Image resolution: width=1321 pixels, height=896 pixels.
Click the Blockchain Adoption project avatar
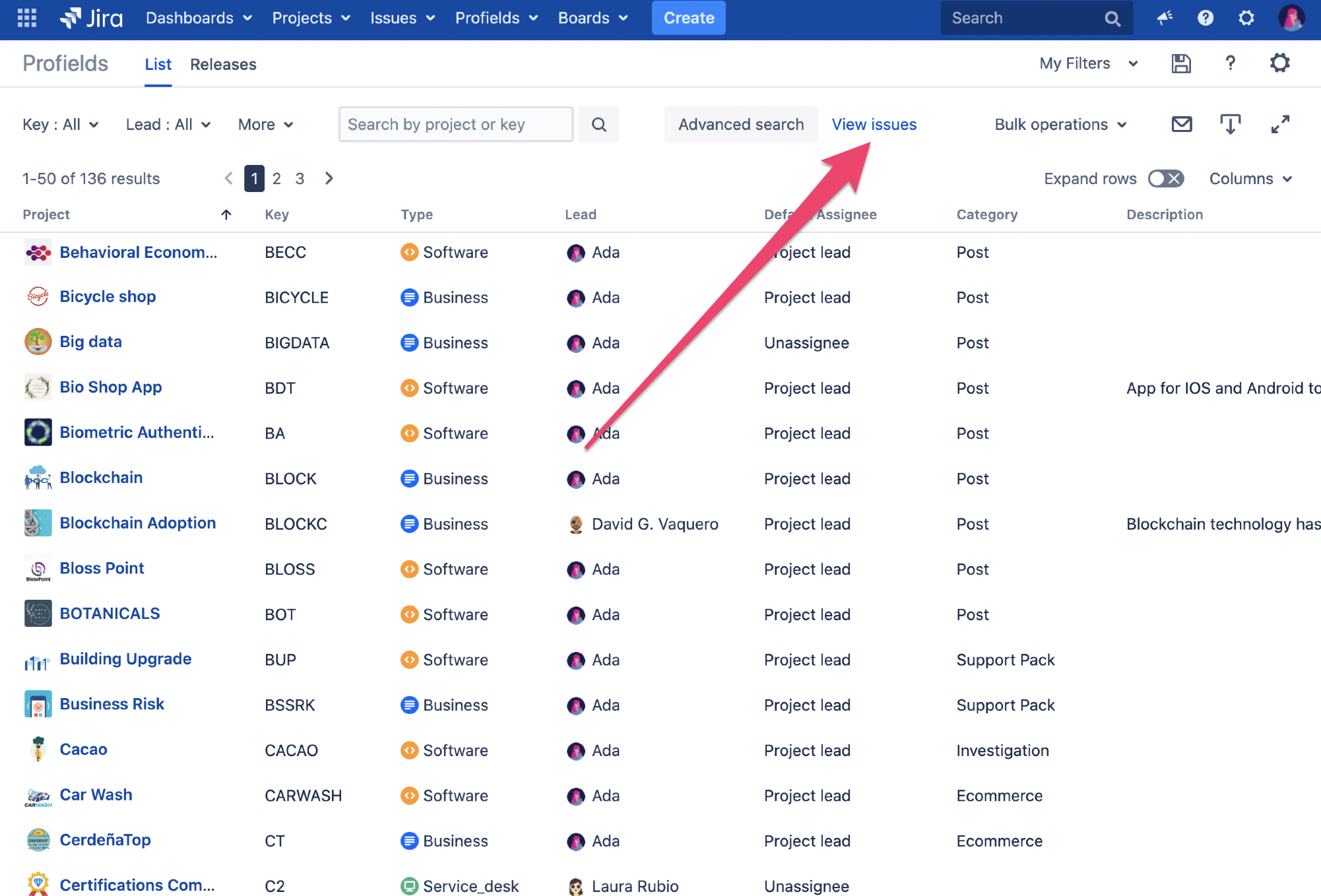[x=38, y=523]
